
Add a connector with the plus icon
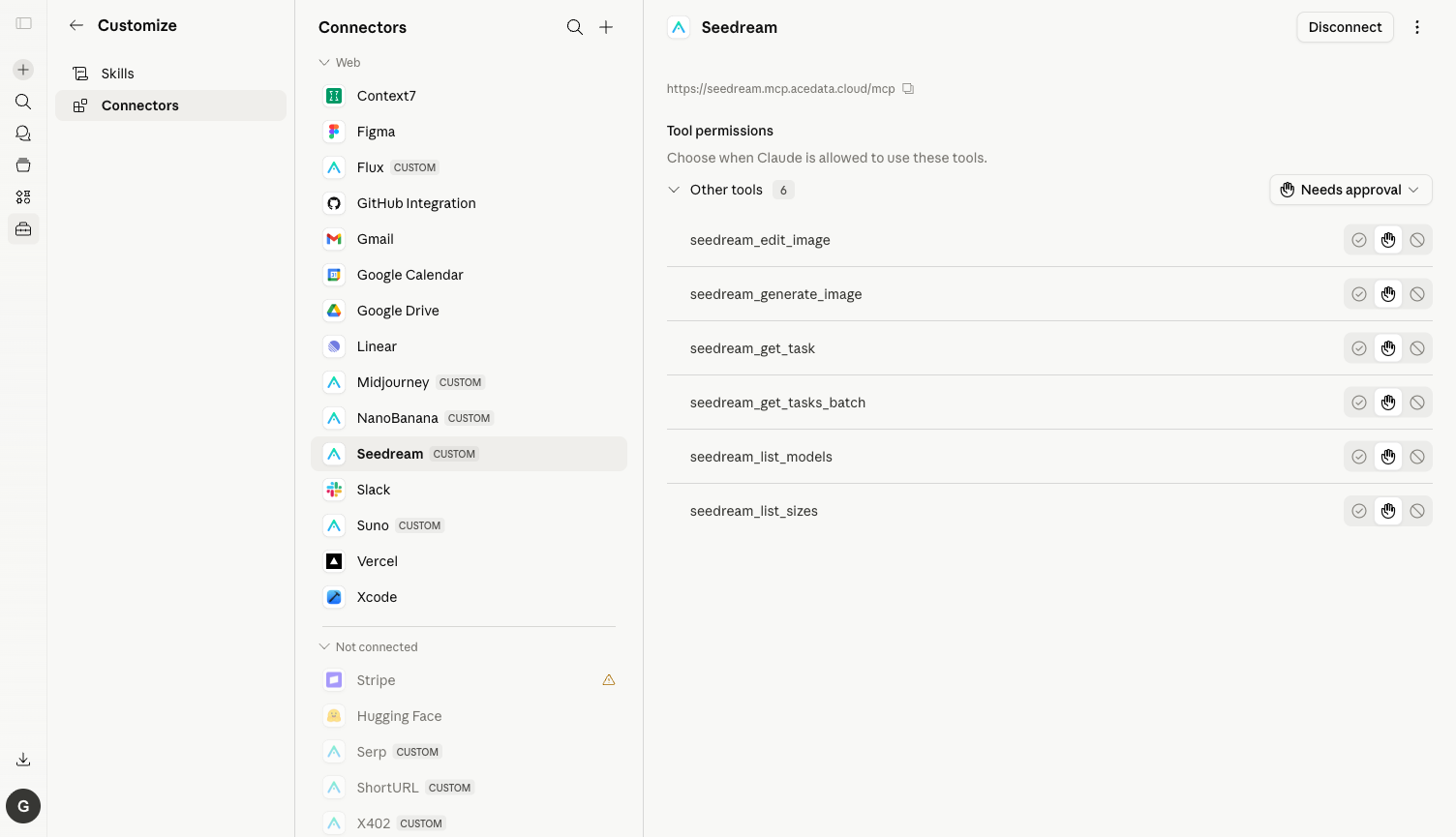[x=606, y=27]
